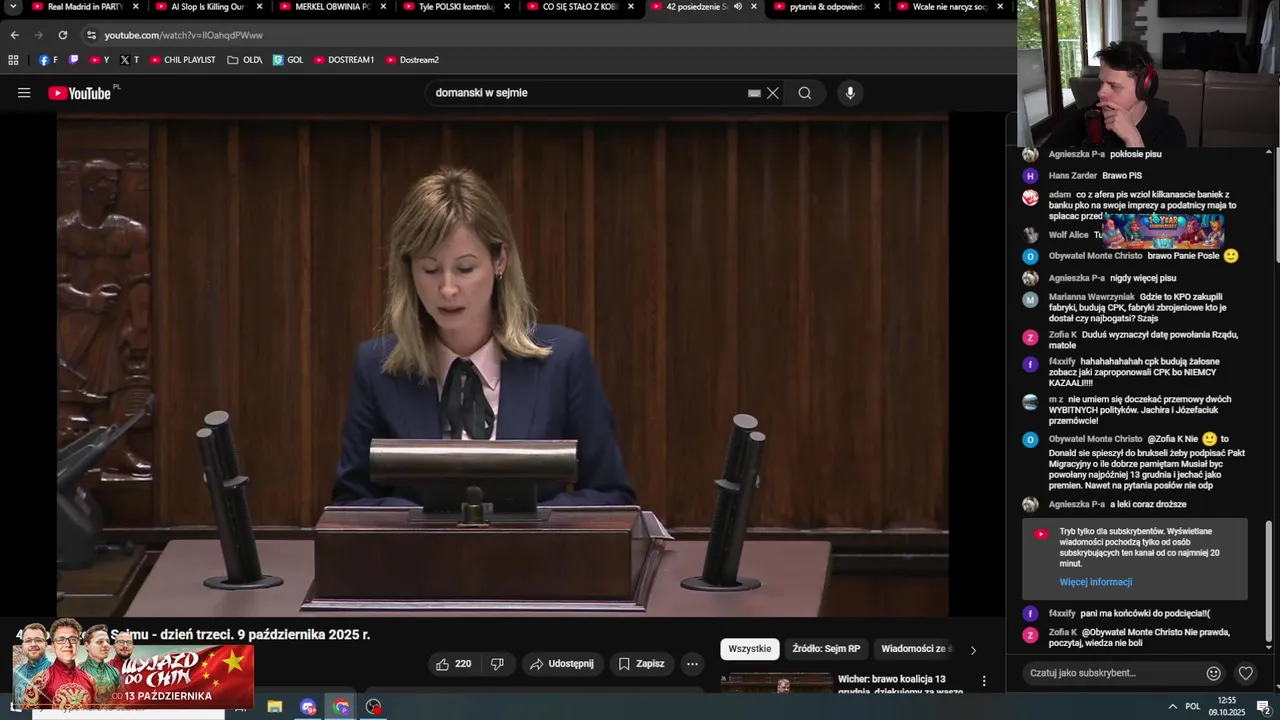Switch to 'Wcale nie narcyz' tab

(950, 7)
